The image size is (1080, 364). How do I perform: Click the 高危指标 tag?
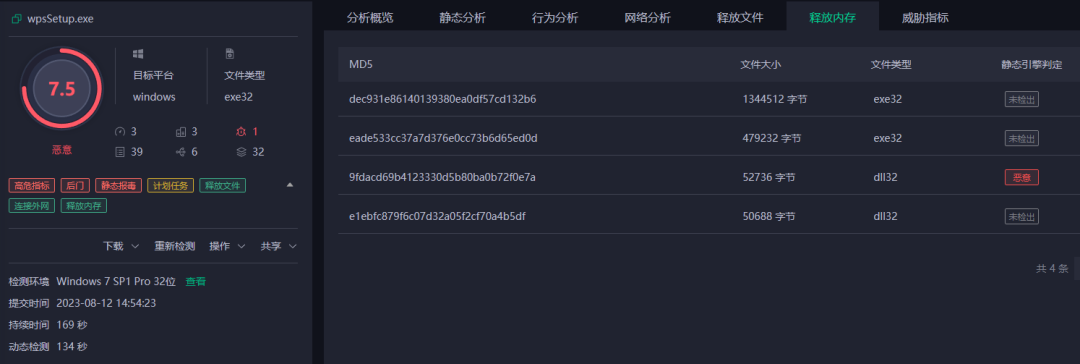click(x=32, y=185)
